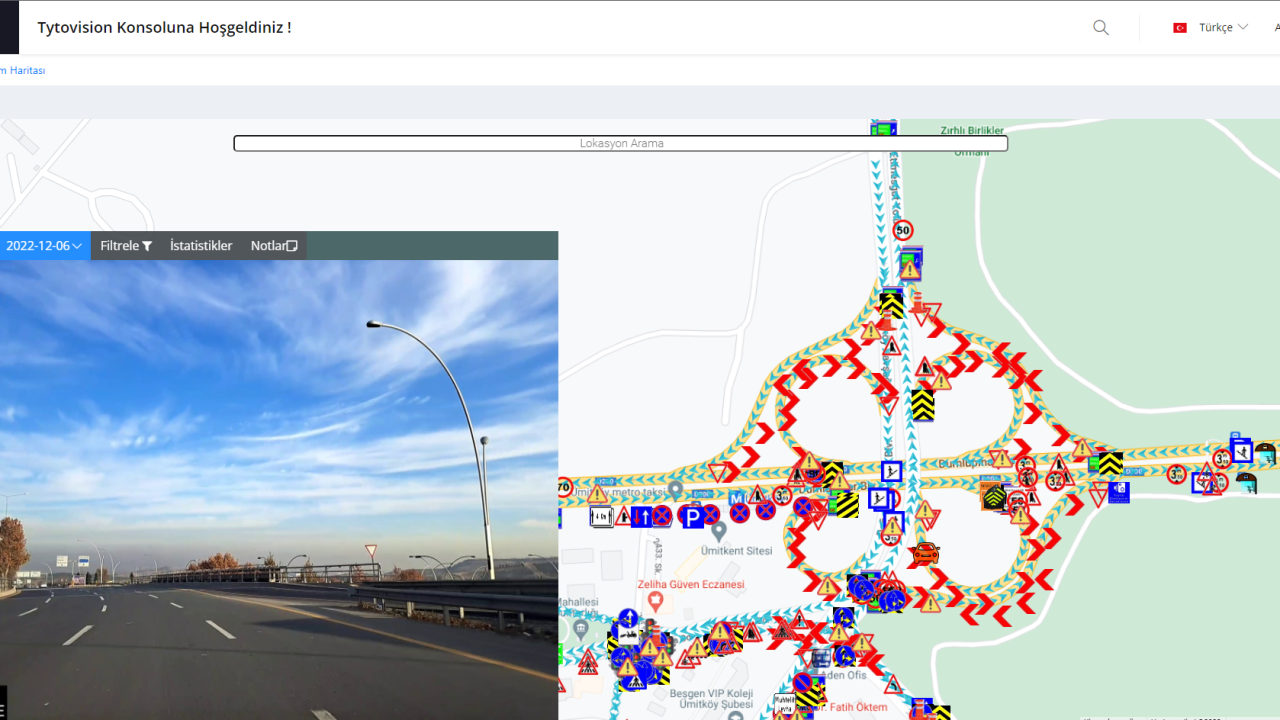Select a red no-stopping sign marker
Image resolution: width=1280 pixels, height=720 pixels.
(661, 516)
